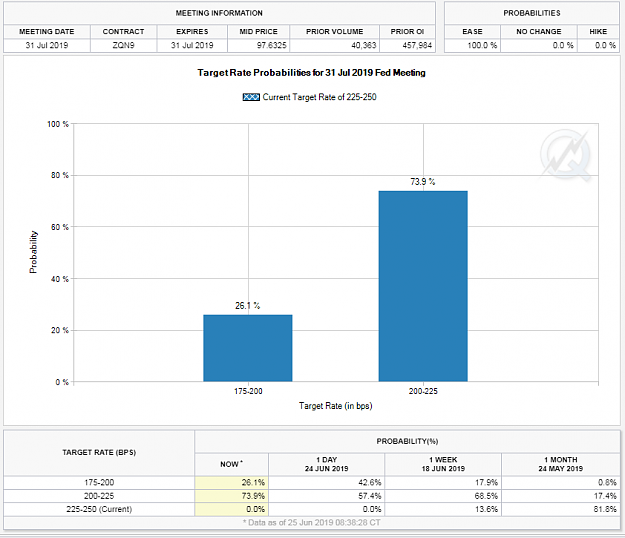Select the 225-250 (Current) table row
Screen dimensions: 625x538
(x=312, y=509)
